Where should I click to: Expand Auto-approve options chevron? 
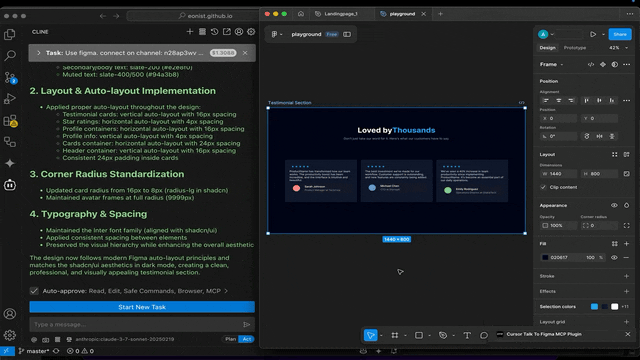226,291
